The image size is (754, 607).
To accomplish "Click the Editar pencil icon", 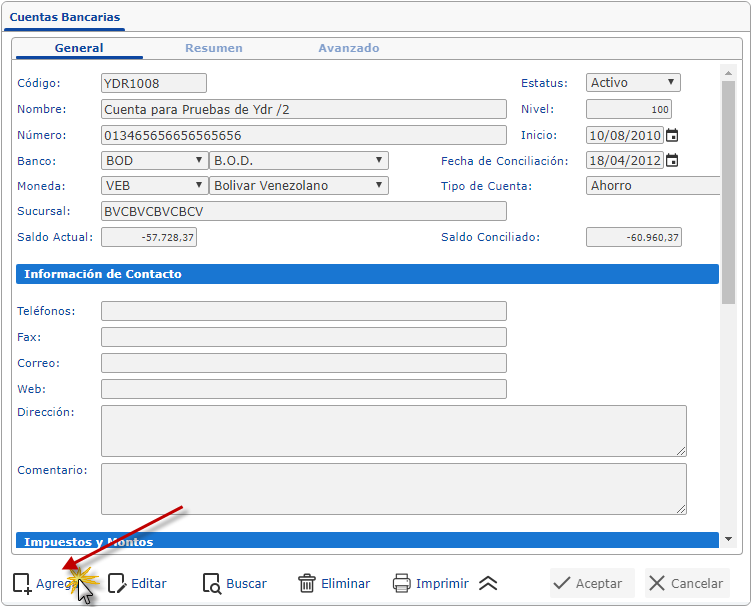I will pos(118,583).
